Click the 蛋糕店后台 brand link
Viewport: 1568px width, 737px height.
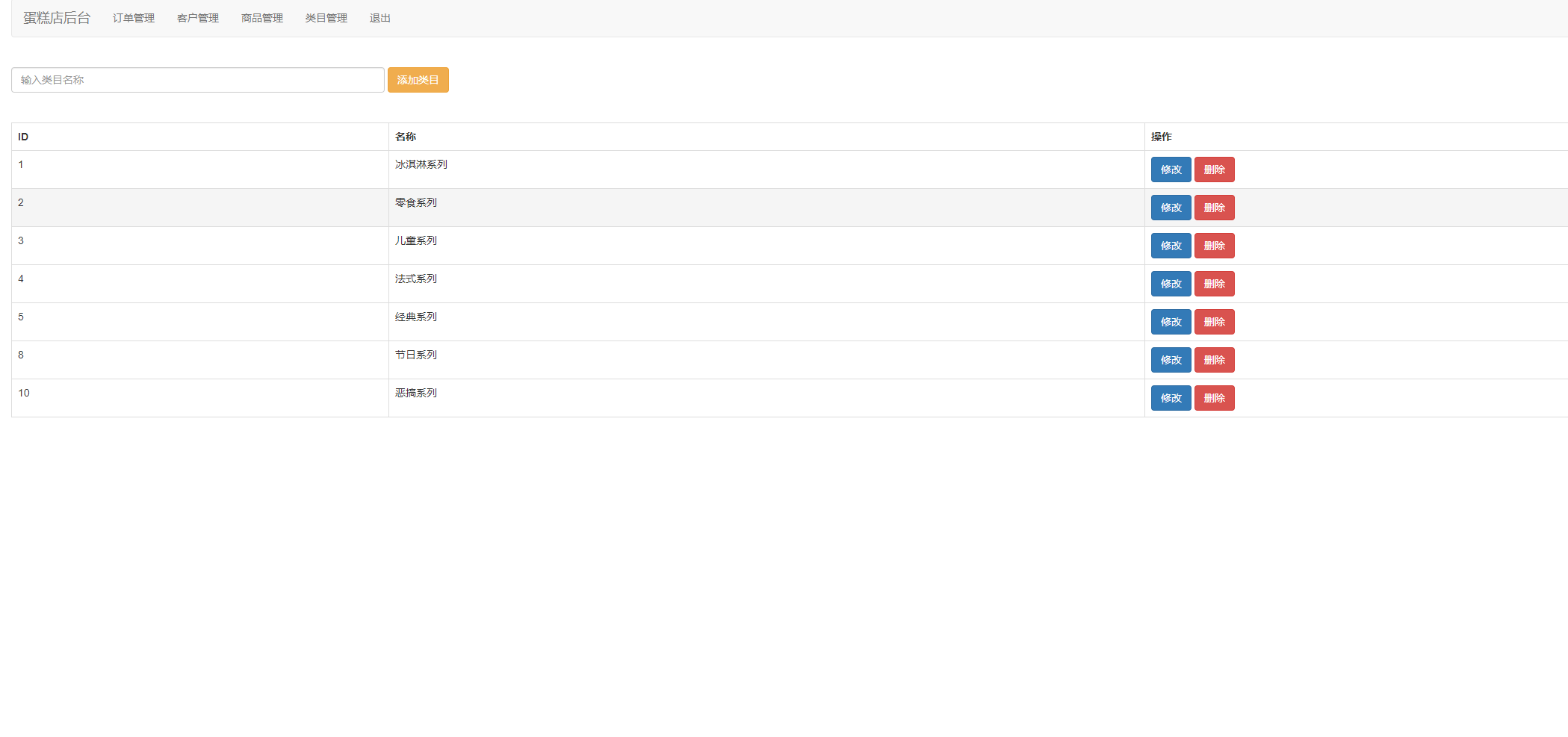[x=57, y=18]
